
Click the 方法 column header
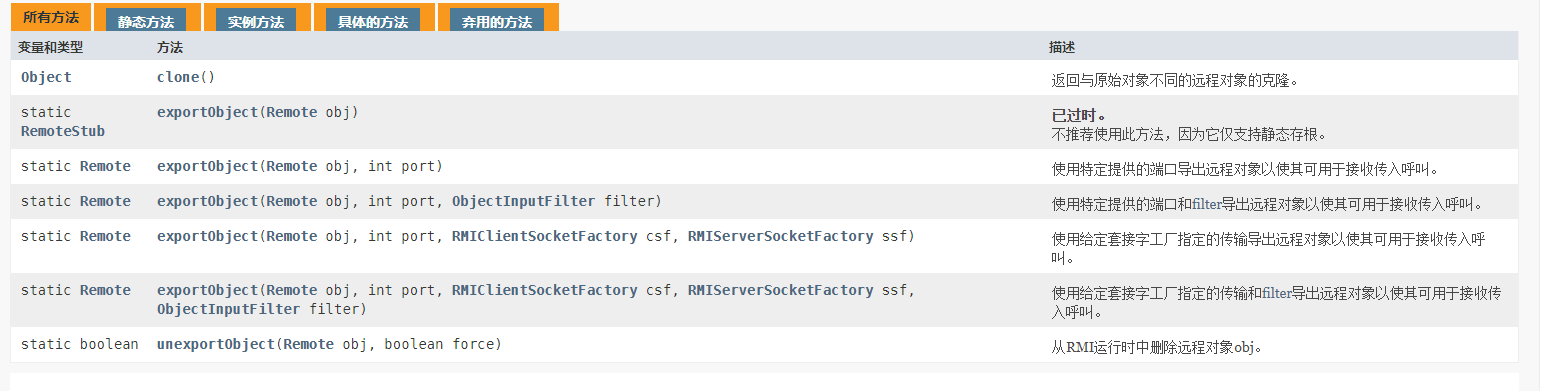pos(170,47)
